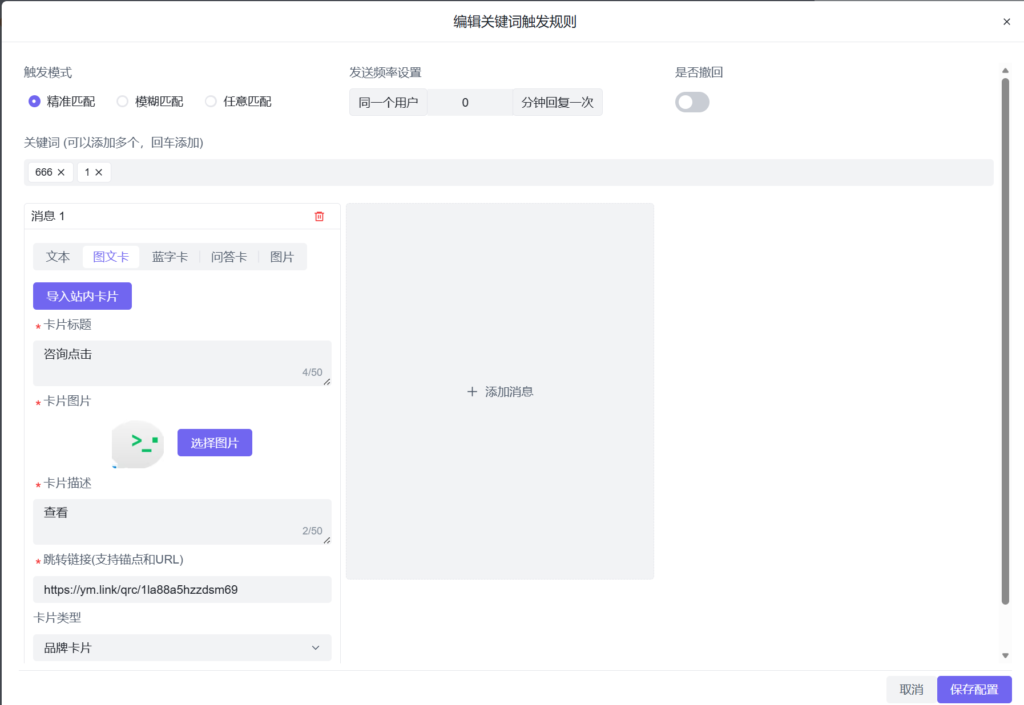Remove the 666 keyword tag
The height and width of the screenshot is (705, 1024).
point(61,173)
